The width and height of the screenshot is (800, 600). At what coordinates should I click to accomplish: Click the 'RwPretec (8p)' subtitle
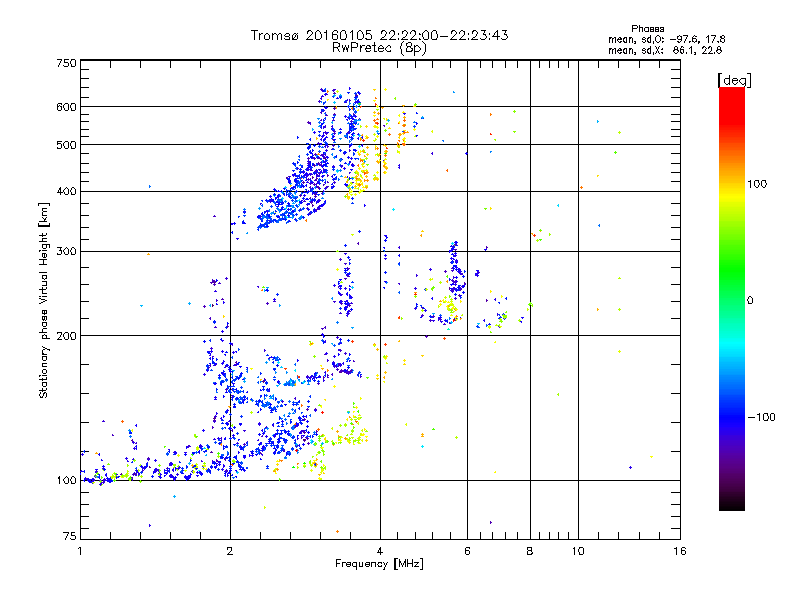click(x=379, y=48)
